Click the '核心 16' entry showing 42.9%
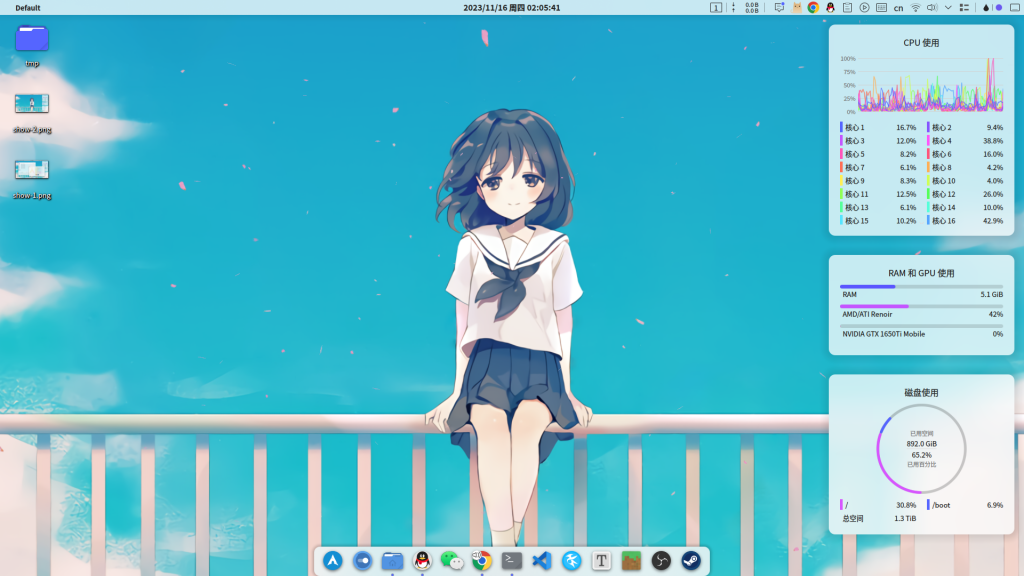 pyautogui.click(x=965, y=221)
